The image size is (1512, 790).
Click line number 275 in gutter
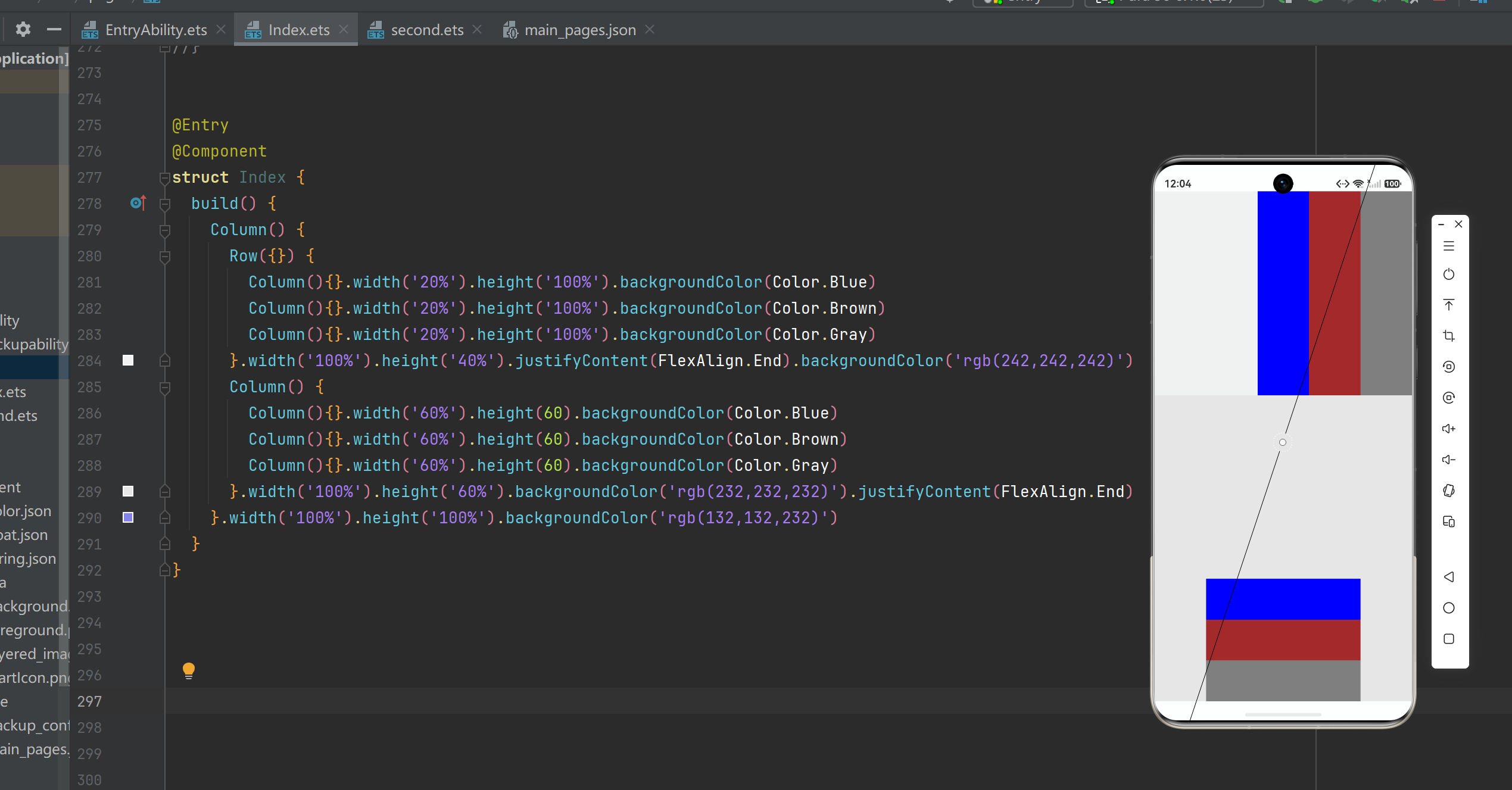(x=89, y=125)
